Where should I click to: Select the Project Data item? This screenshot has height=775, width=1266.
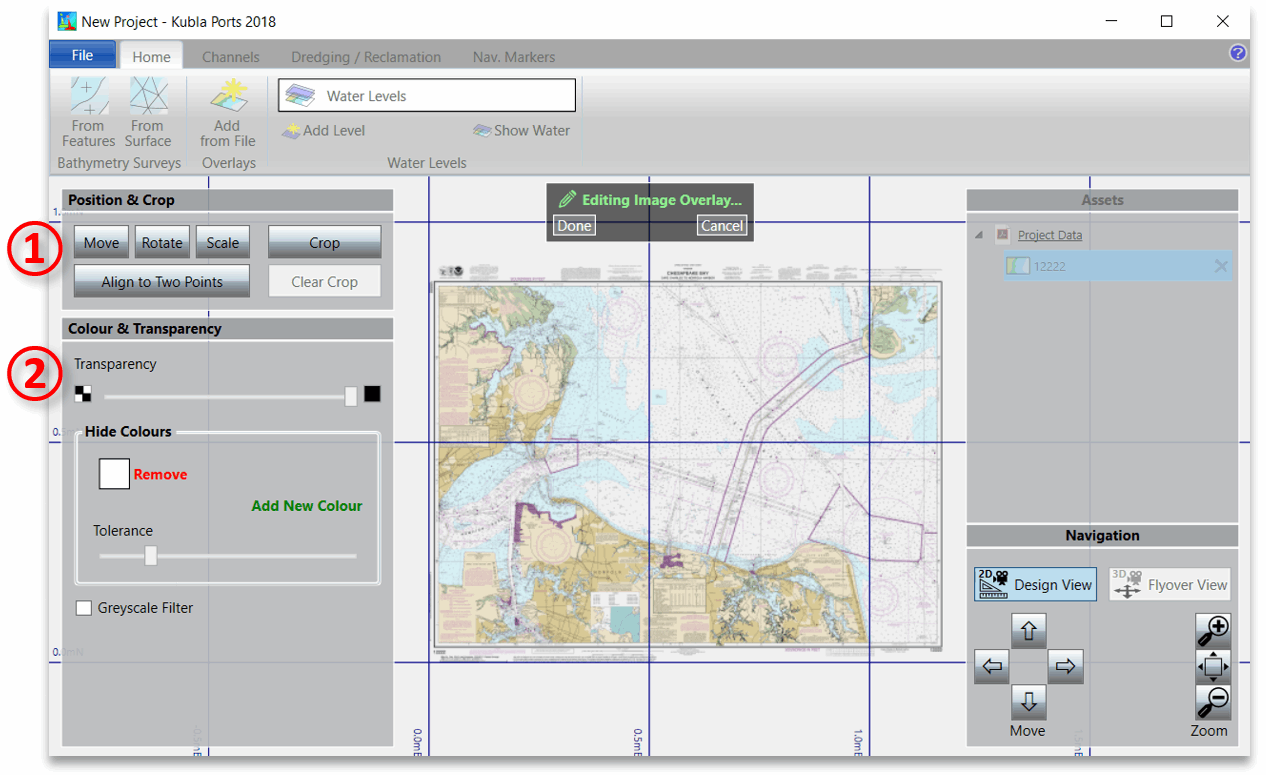(x=1050, y=235)
